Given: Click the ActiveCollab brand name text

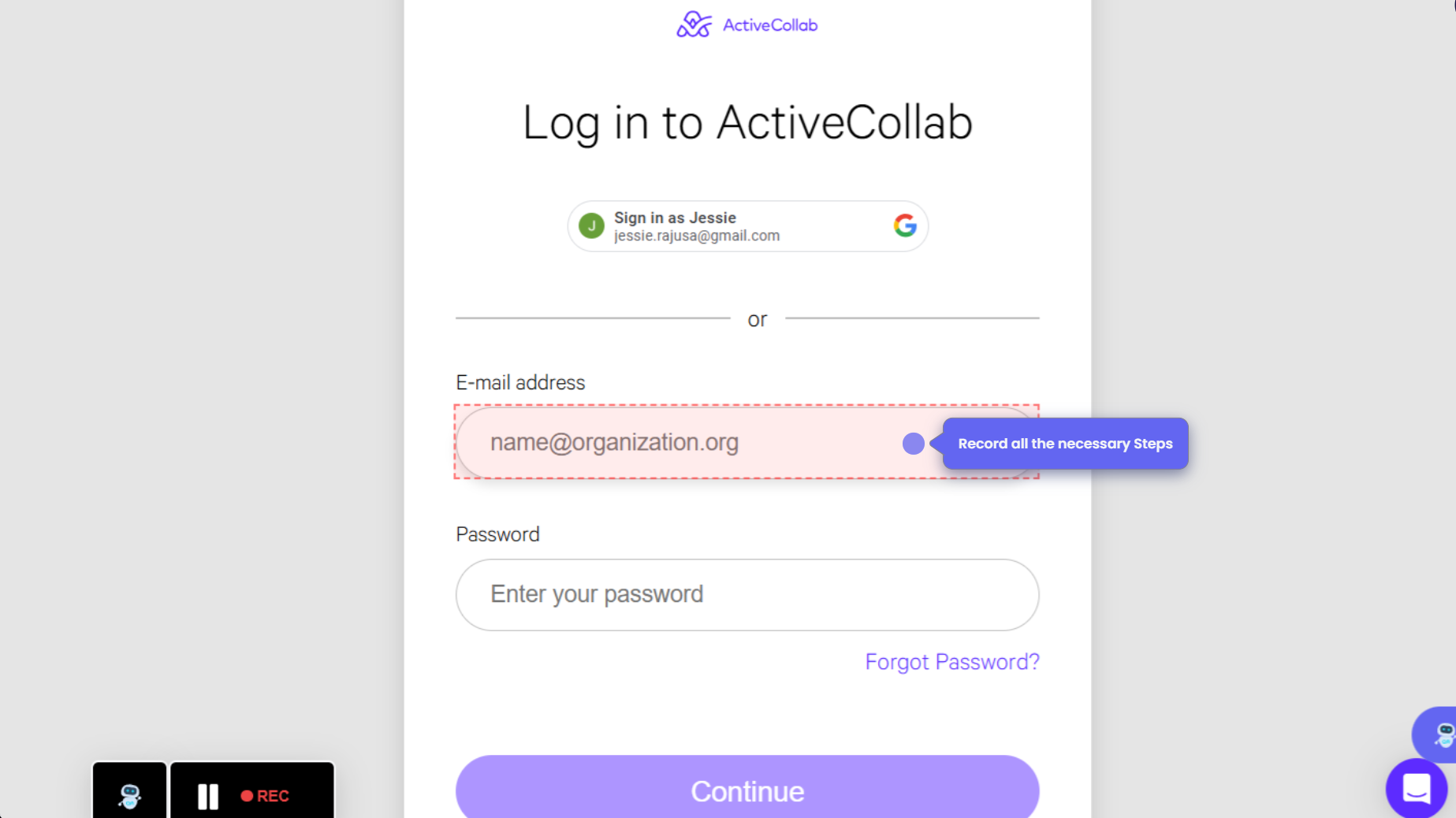Looking at the screenshot, I should (x=770, y=25).
